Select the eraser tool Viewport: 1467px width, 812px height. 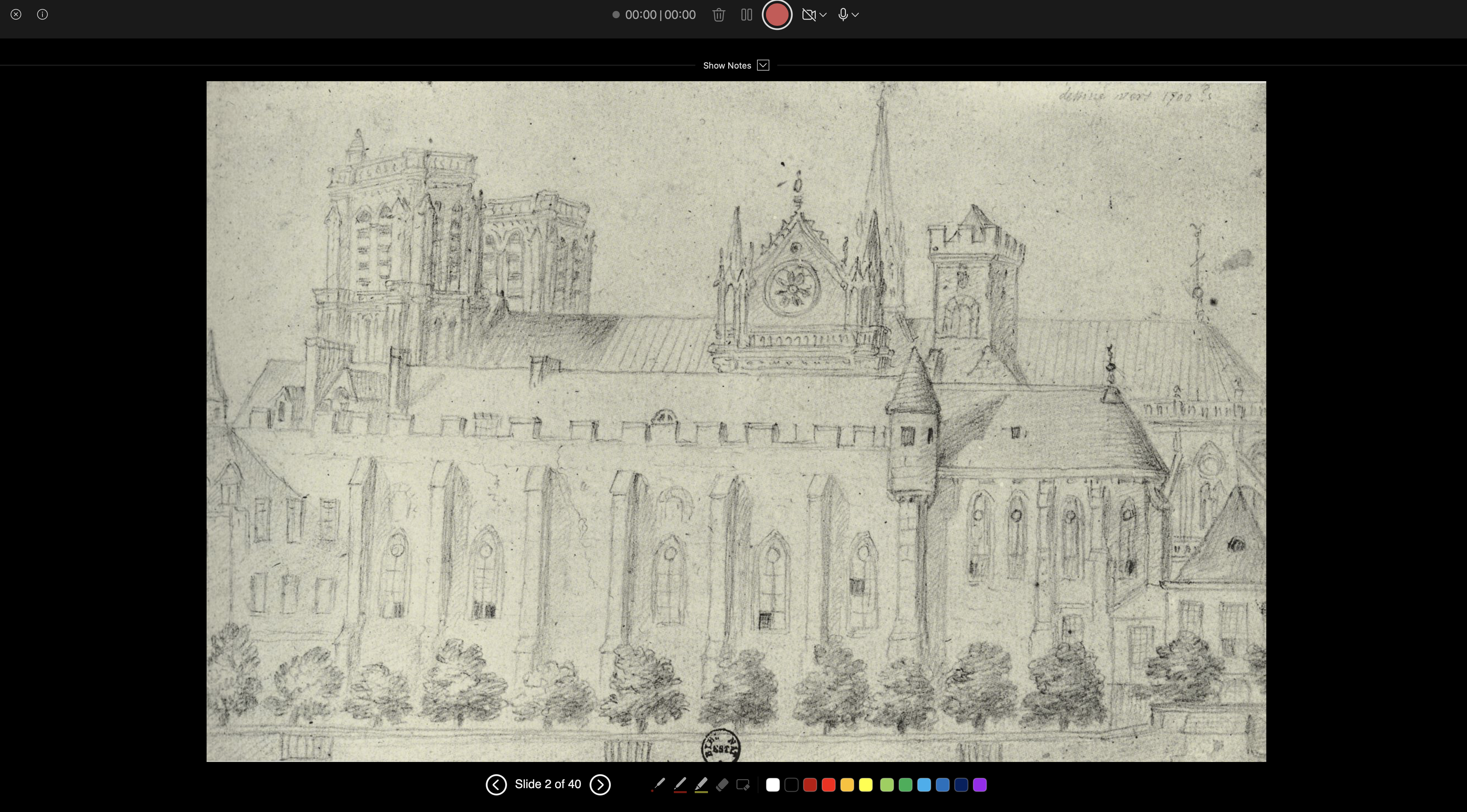(722, 785)
